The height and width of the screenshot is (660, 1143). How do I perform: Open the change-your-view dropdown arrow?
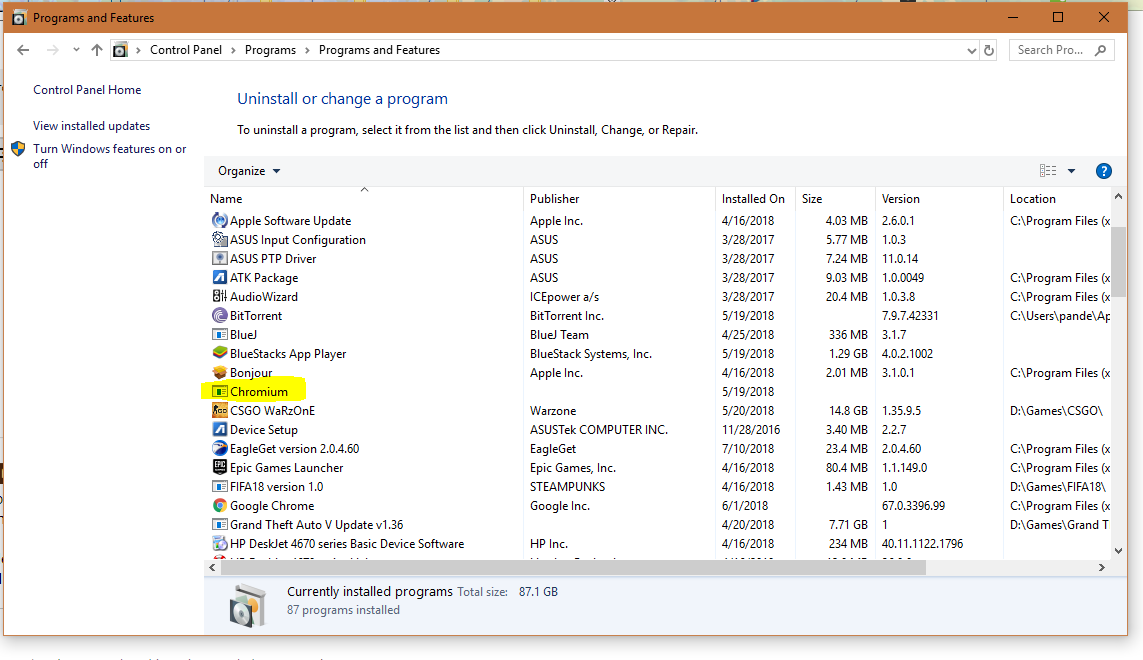pyautogui.click(x=1072, y=170)
